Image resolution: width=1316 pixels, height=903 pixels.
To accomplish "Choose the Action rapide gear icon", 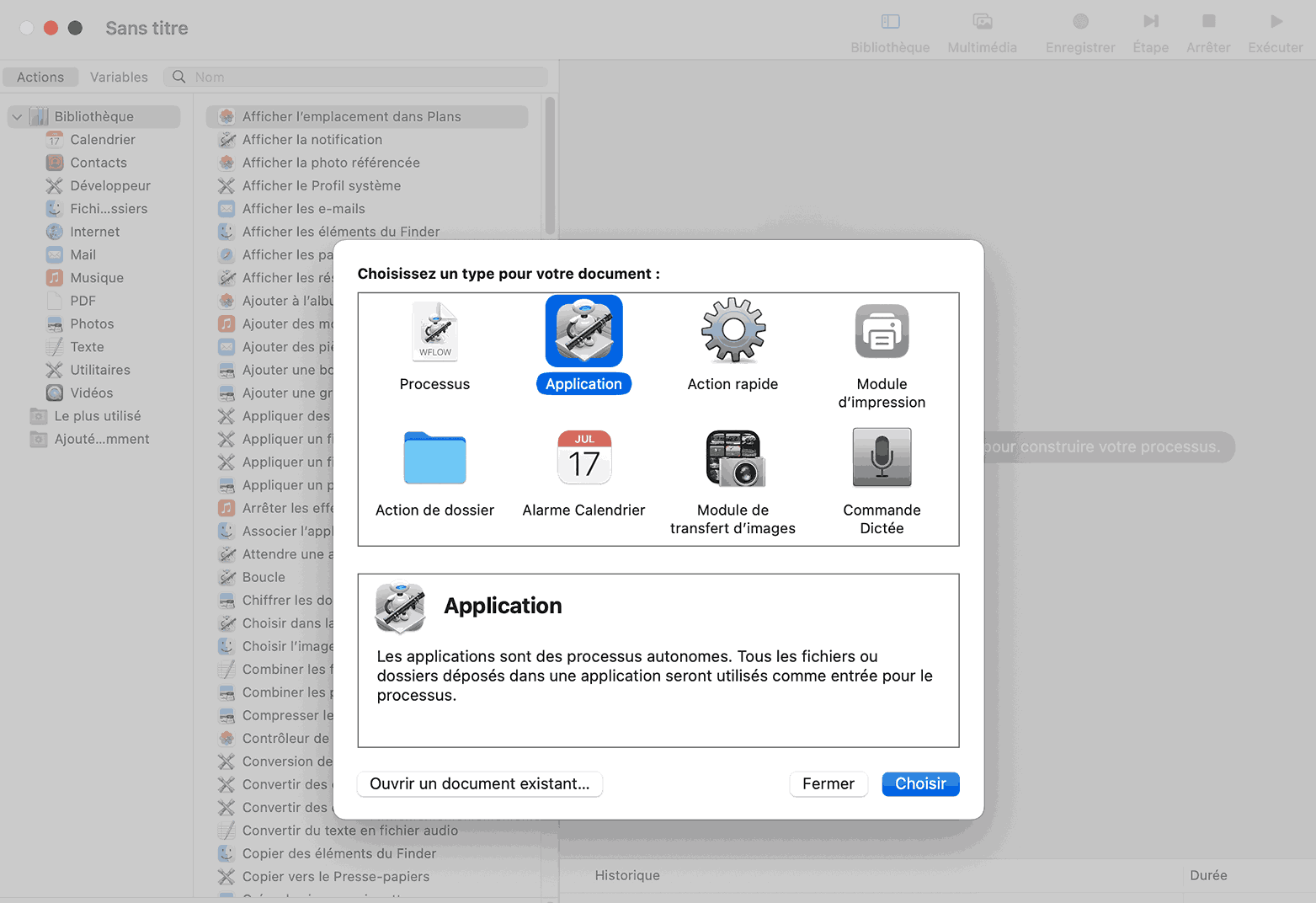I will tap(733, 330).
